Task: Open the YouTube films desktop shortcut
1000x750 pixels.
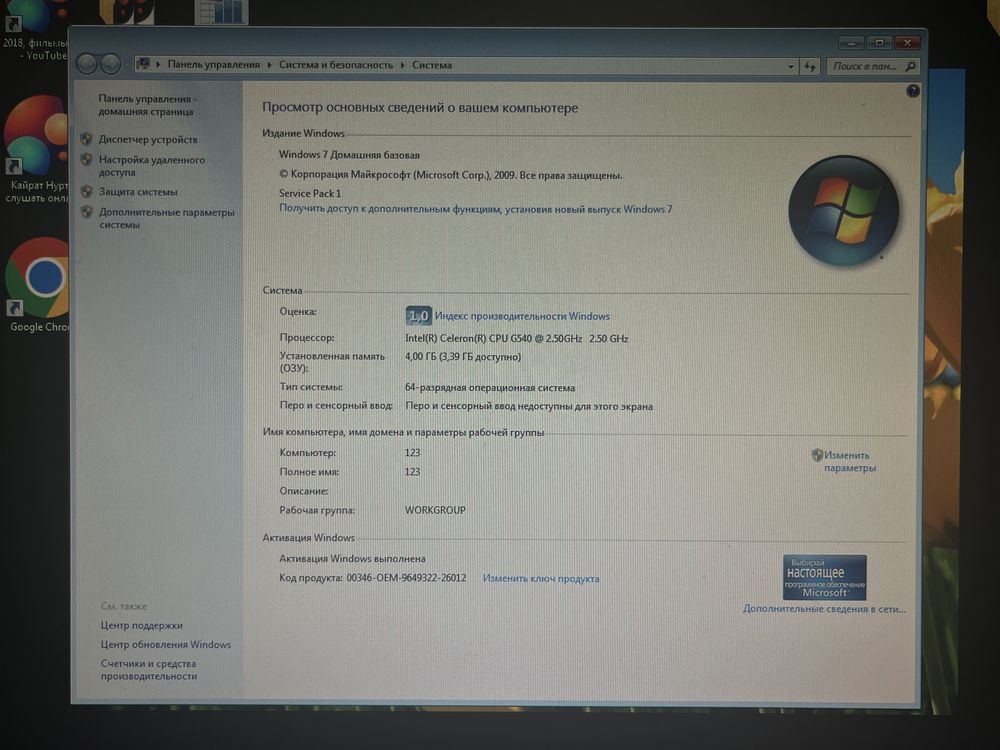Action: pyautogui.click(x=35, y=32)
